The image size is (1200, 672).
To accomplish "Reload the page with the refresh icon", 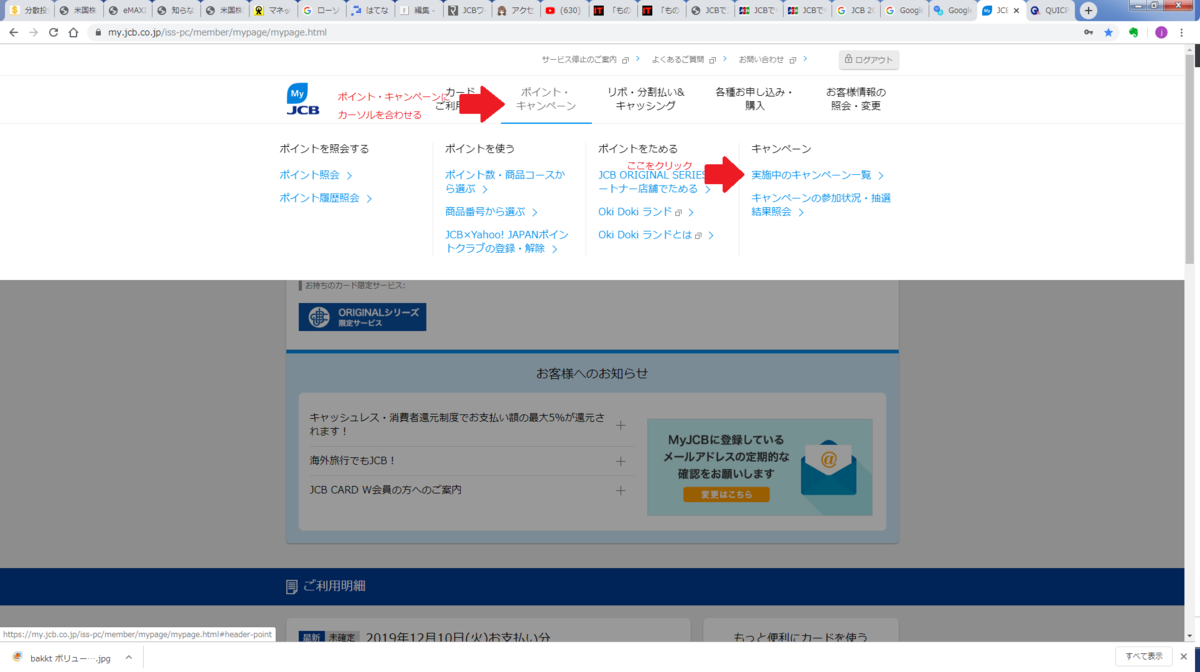I will [x=53, y=32].
